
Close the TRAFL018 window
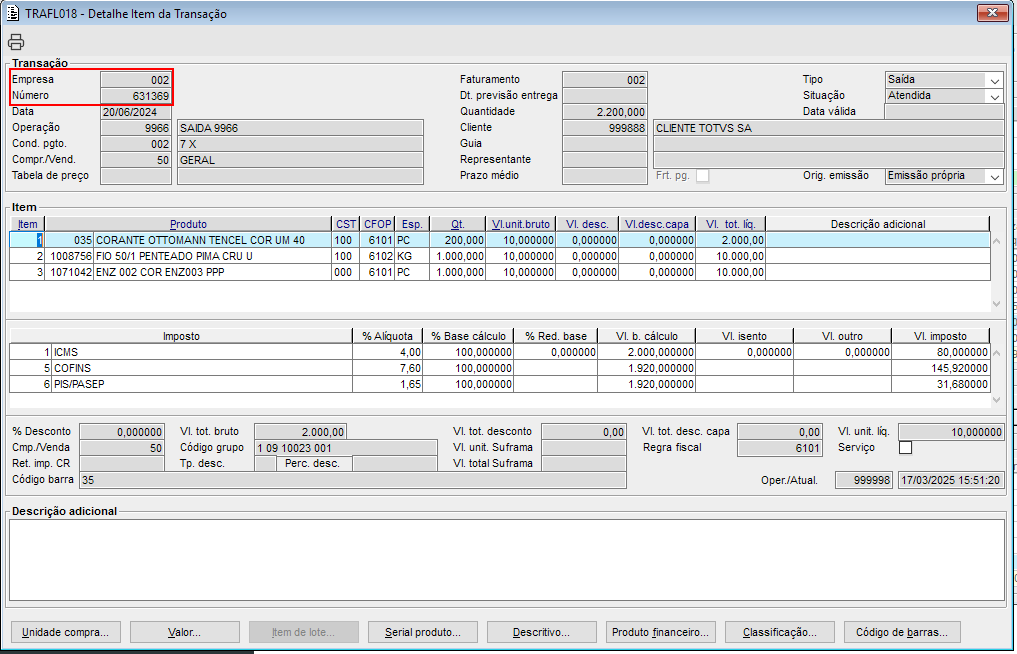point(991,13)
